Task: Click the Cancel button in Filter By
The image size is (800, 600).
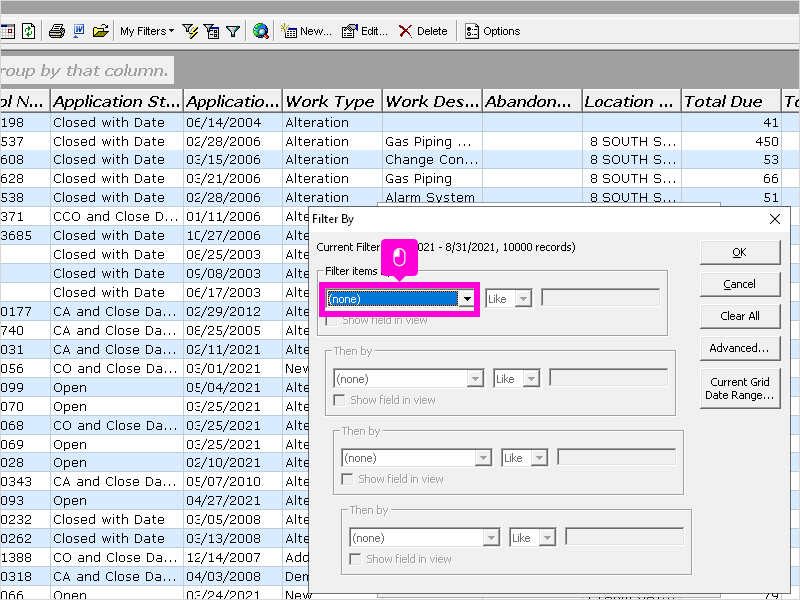Action: [740, 284]
